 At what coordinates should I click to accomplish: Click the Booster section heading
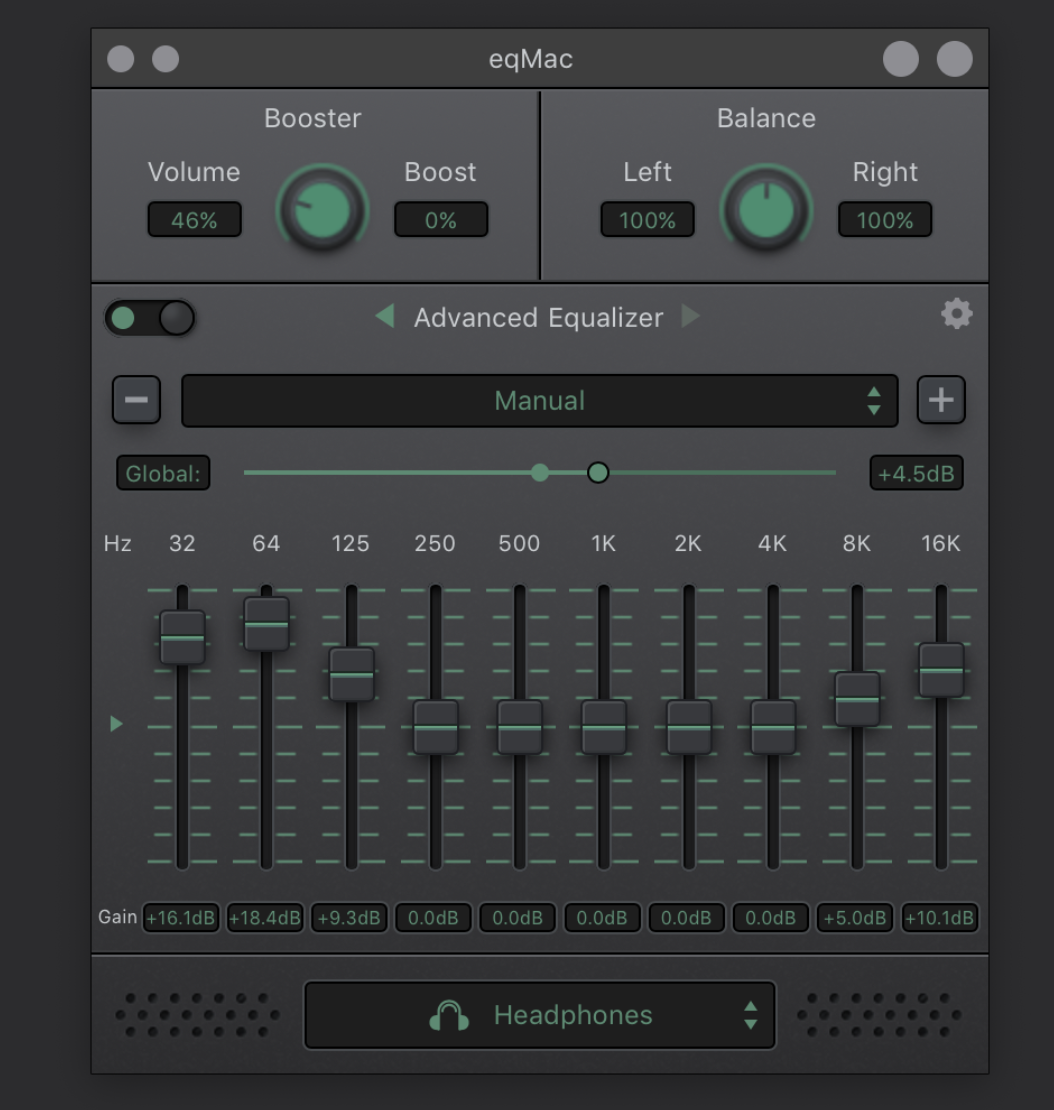tap(312, 118)
